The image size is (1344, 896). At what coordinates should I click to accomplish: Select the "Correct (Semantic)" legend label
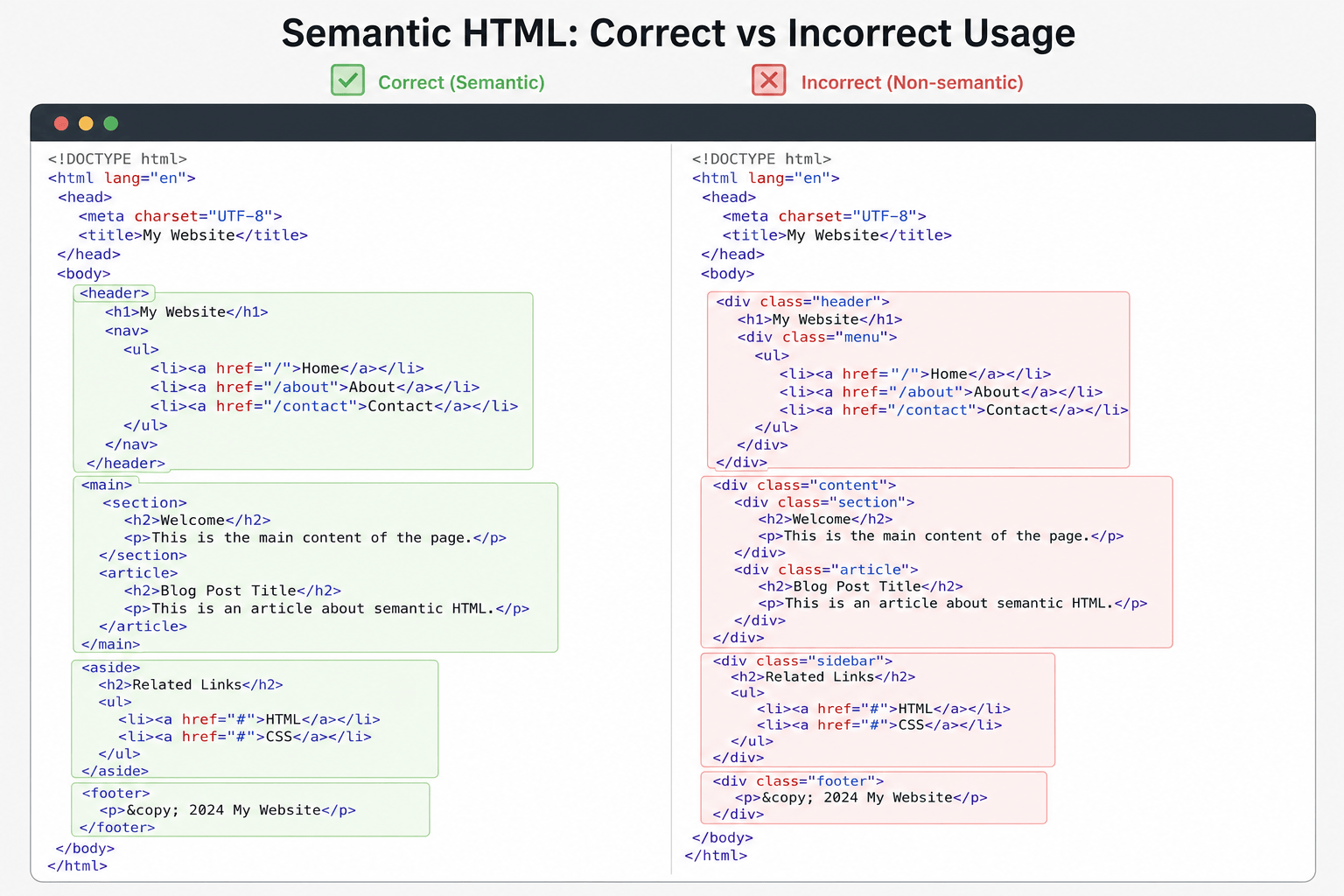point(461,82)
